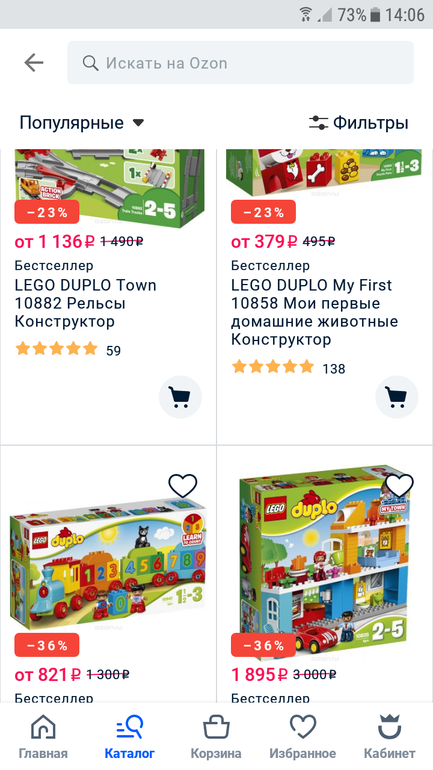Click the Искать на Ozon search field
Screen dimensions: 433x770
[x=240, y=63]
